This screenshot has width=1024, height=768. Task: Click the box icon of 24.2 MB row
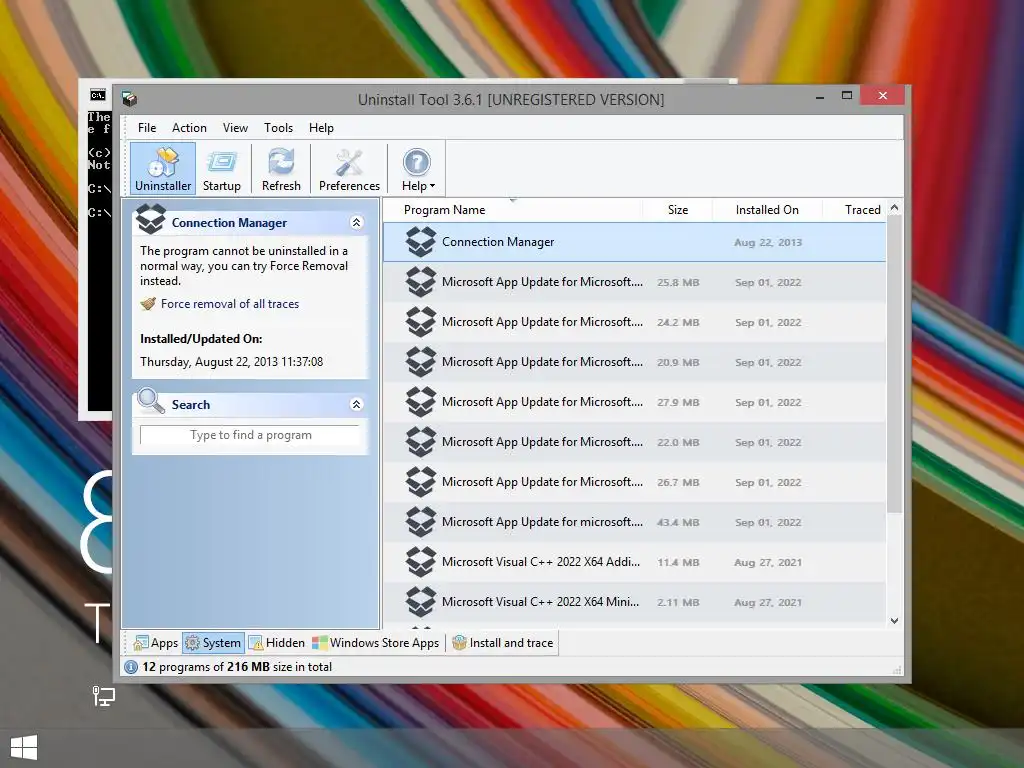pos(421,322)
